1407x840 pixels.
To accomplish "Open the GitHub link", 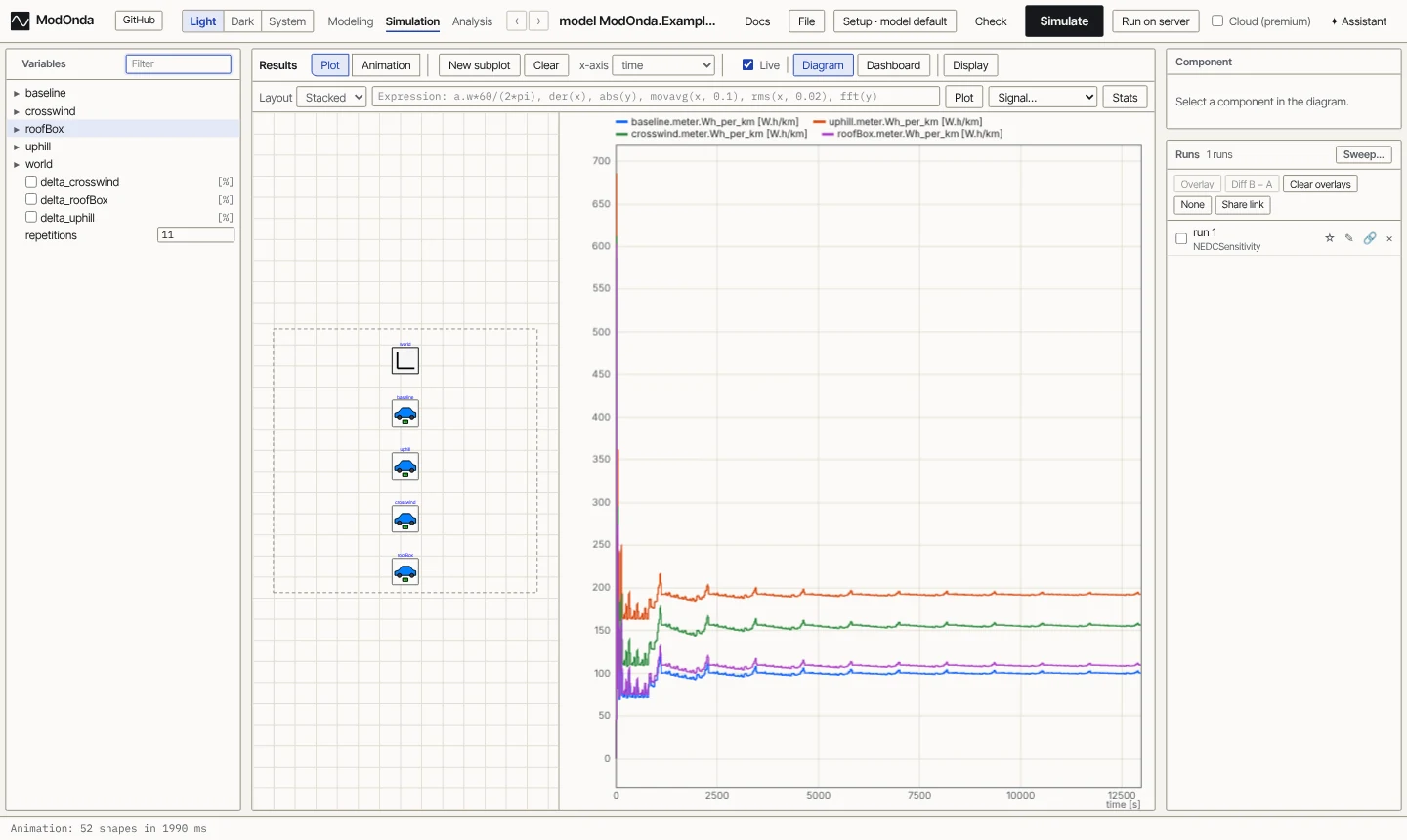I will click(x=139, y=21).
